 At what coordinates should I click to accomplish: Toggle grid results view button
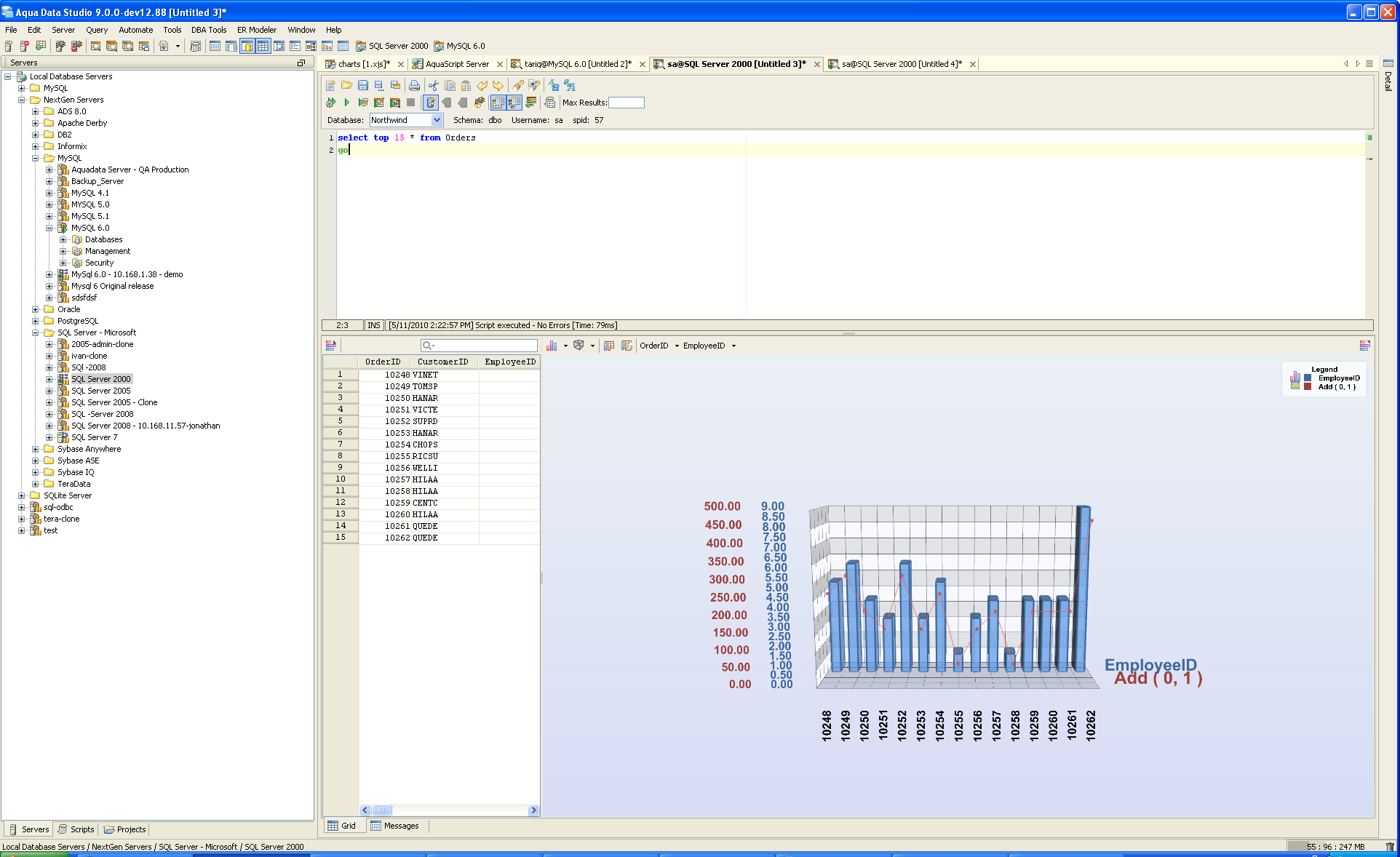(x=498, y=103)
